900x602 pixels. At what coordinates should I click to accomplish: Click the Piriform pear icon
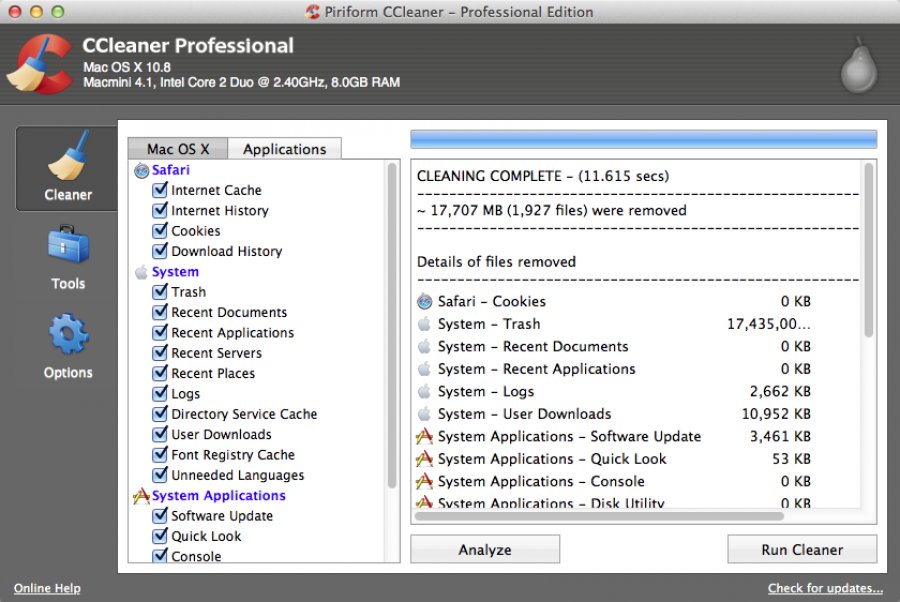tap(859, 65)
